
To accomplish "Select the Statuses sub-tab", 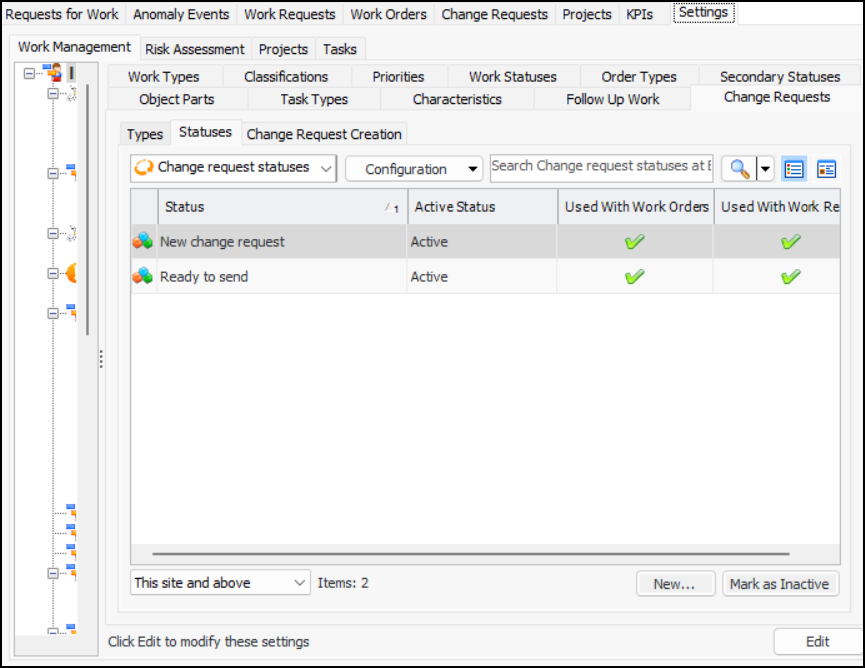I will [x=205, y=132].
